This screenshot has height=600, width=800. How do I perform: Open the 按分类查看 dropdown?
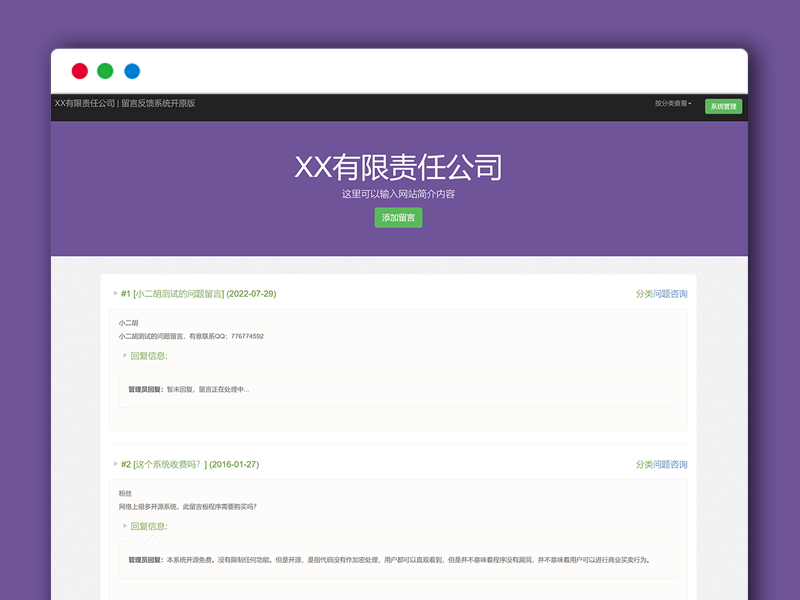click(671, 102)
